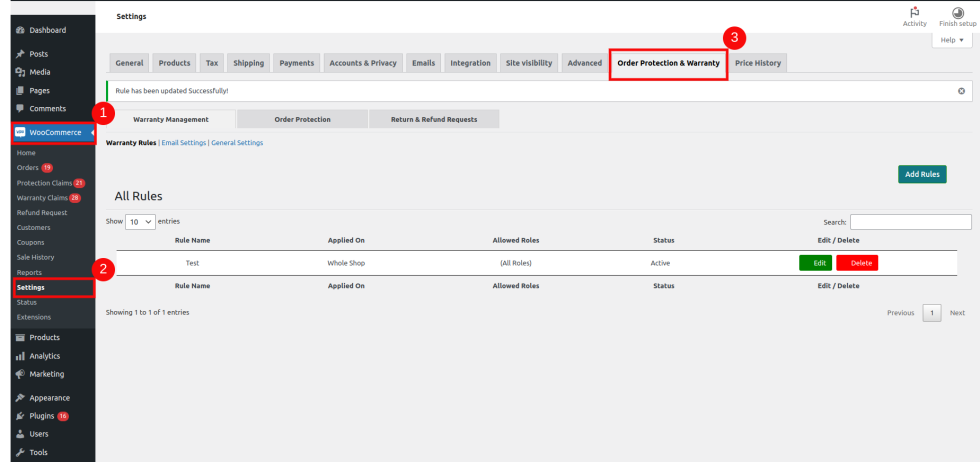Expand the Help dropdown tab
Screen dimensions: 980x462
[952, 40]
